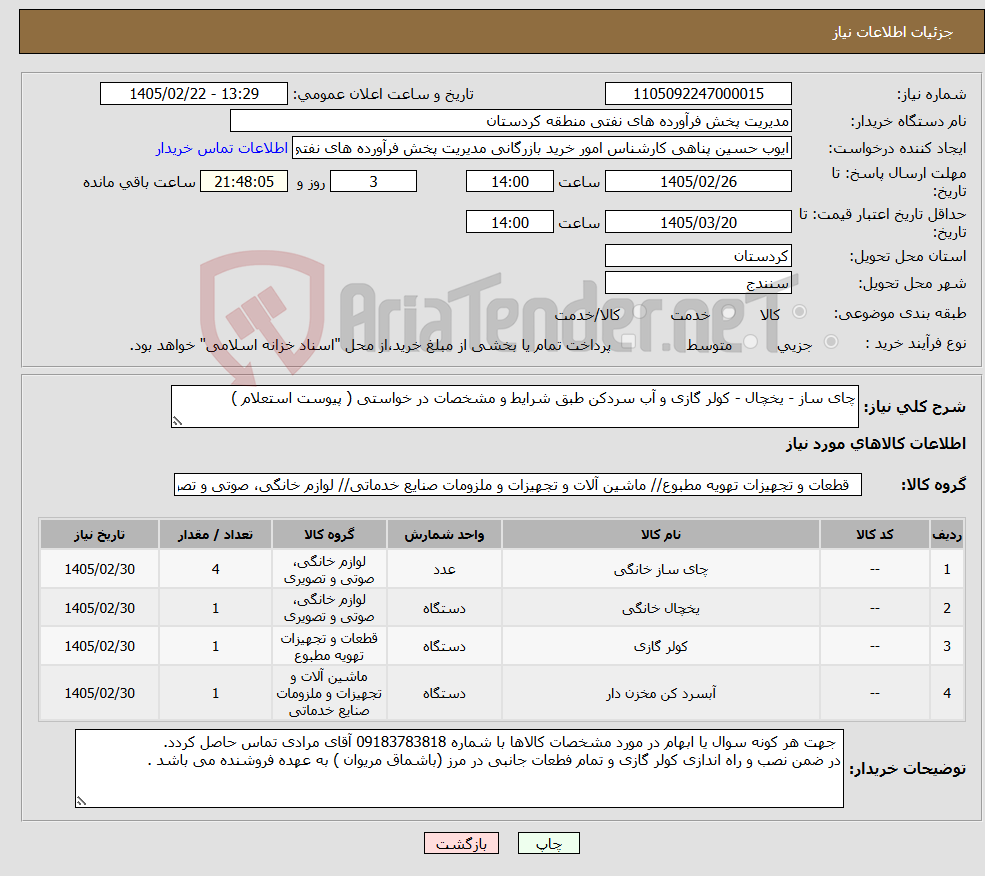Select the کالا radio button
The image size is (985, 876).
click(x=800, y=311)
